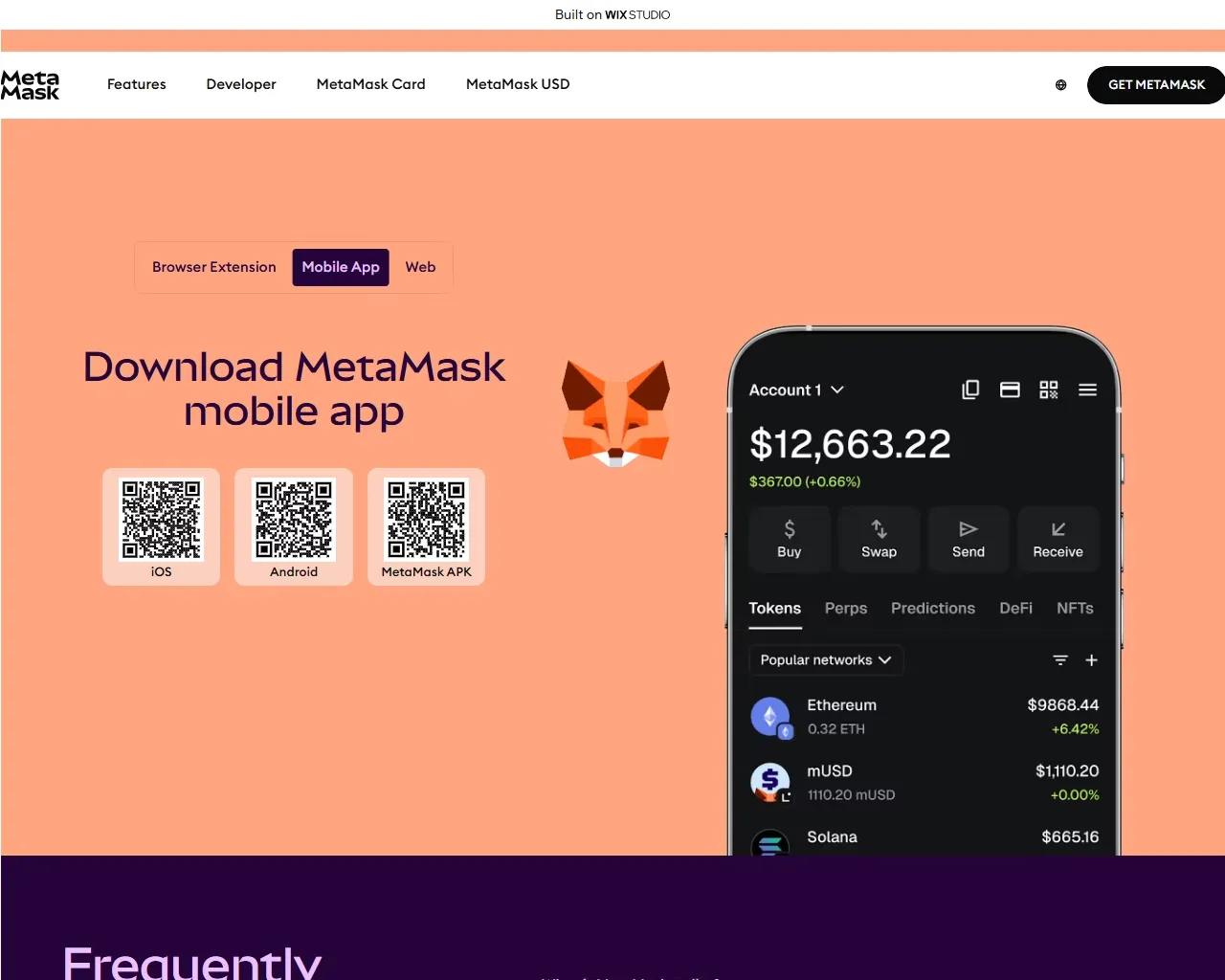Screen dimensions: 1225x980
Task: Click the $367.00 (+0.66%) change text
Action: (805, 481)
